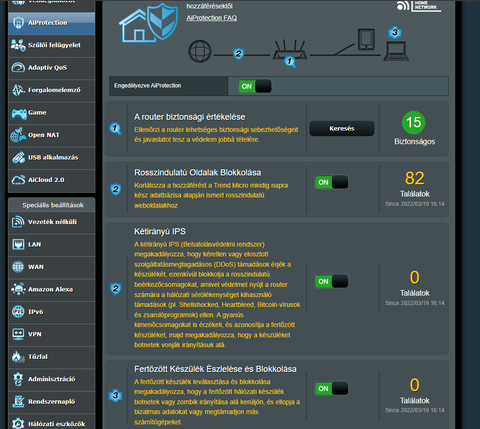The image size is (480, 429).
Task: Click the home shield AiProtection logo
Action: [149, 22]
